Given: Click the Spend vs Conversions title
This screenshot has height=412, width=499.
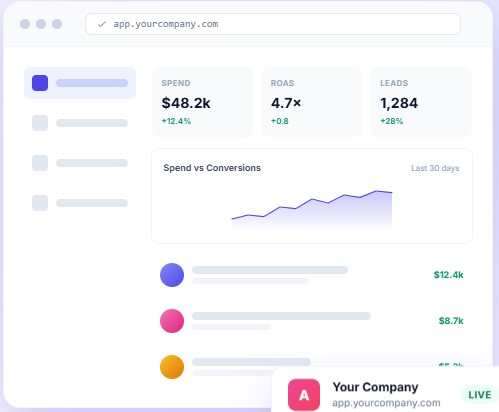Looking at the screenshot, I should (212, 168).
